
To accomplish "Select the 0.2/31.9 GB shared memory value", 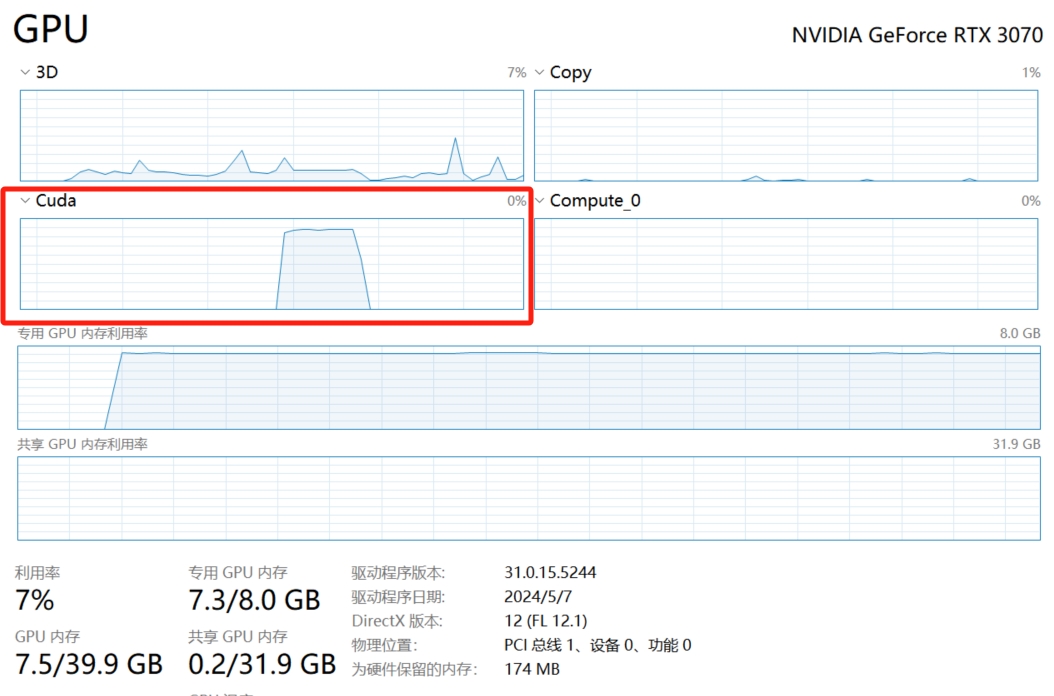I will (x=262, y=664).
